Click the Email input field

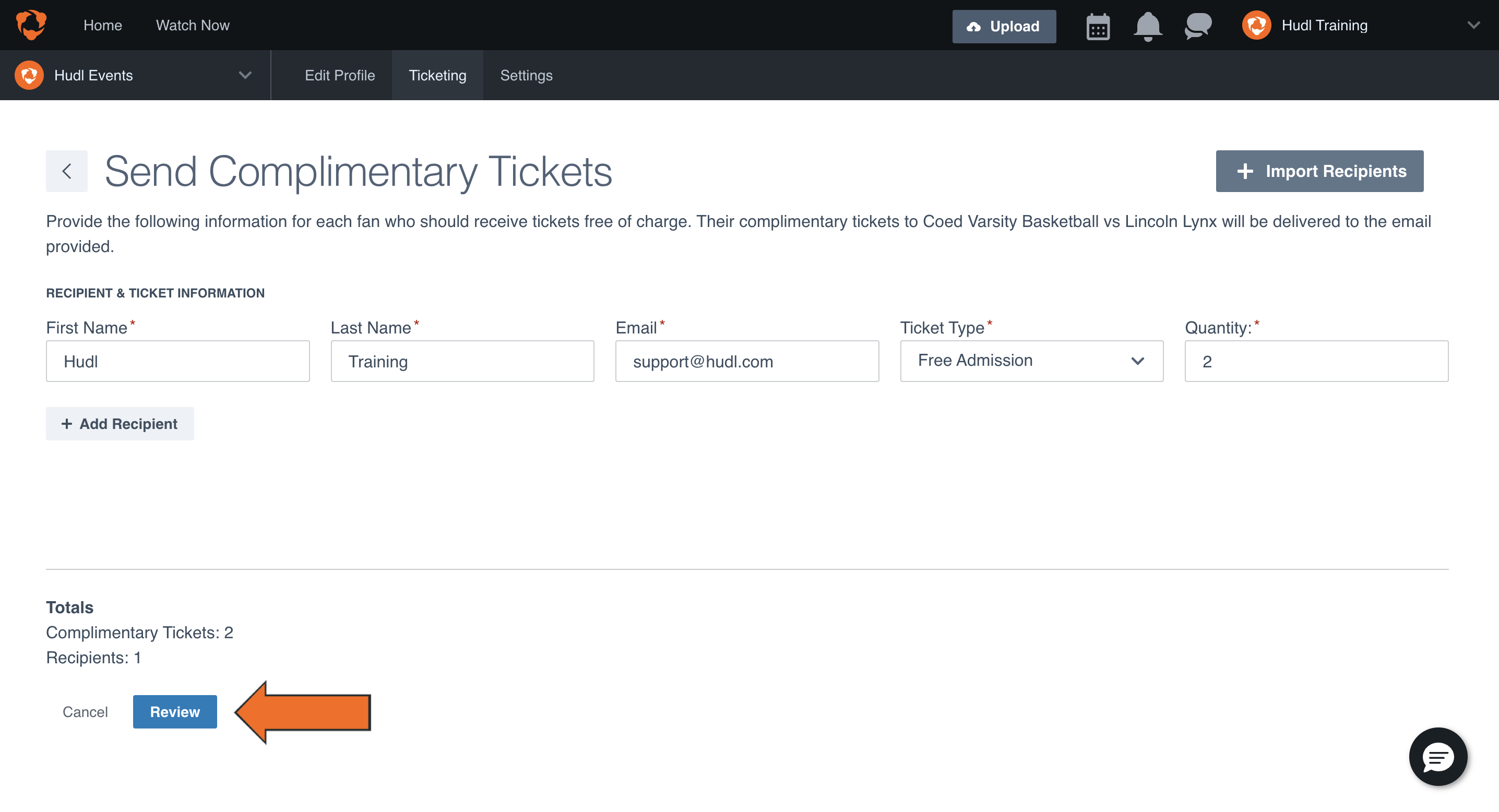pyautogui.click(x=746, y=361)
